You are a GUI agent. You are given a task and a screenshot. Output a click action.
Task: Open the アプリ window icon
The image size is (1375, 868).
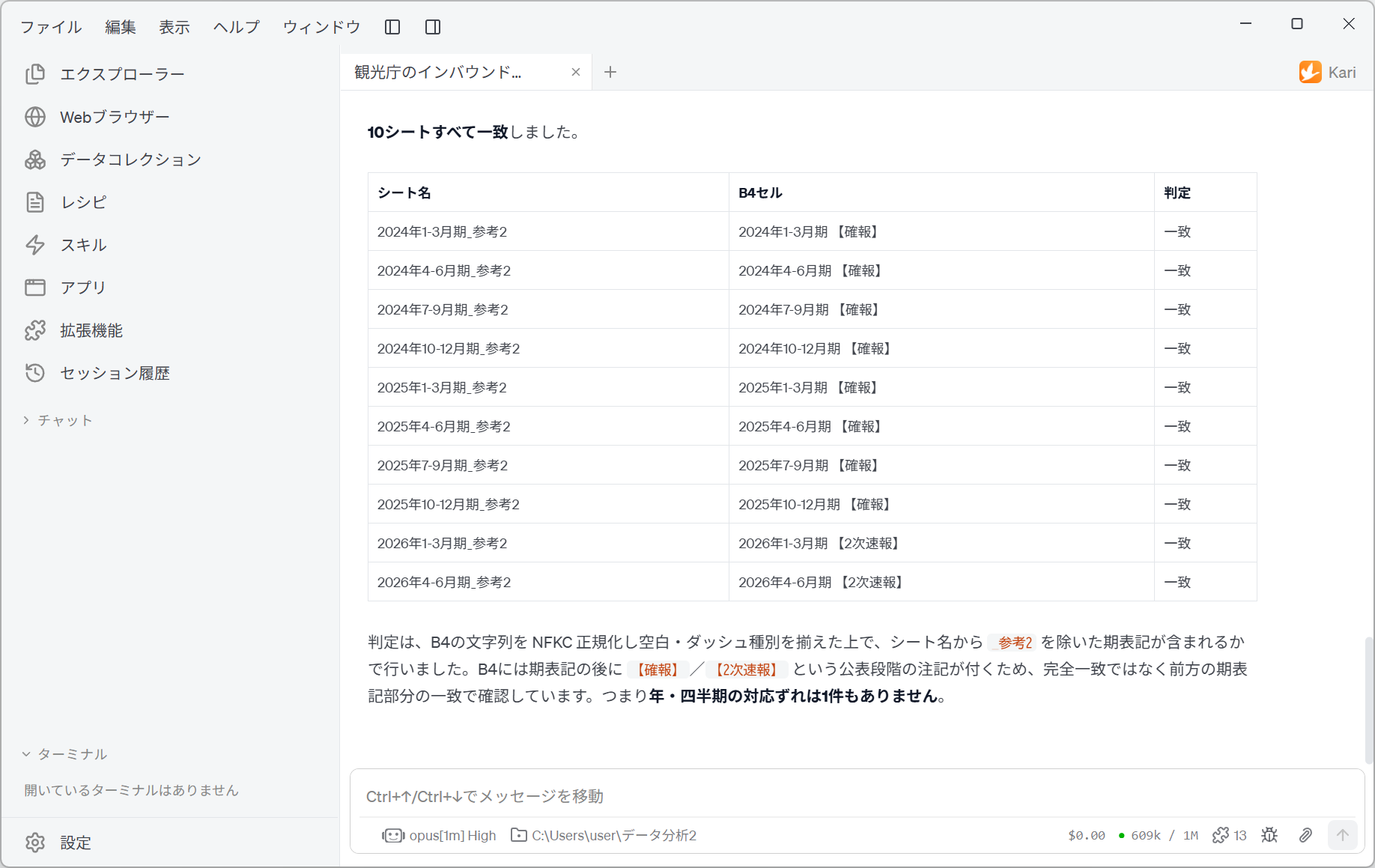pos(35,288)
